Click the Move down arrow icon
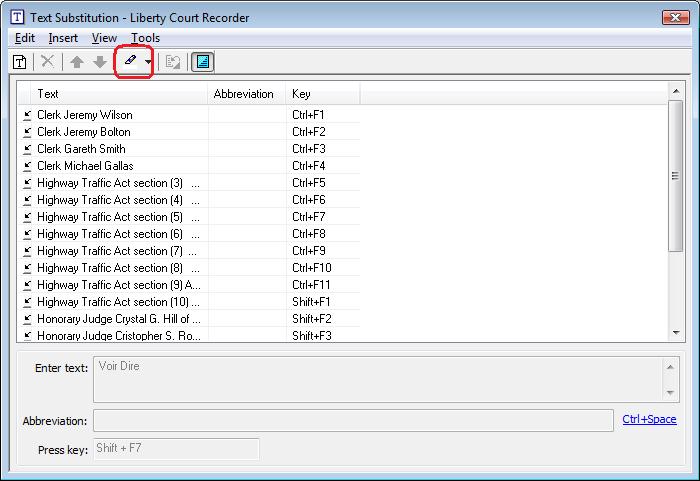The width and height of the screenshot is (700, 481). pyautogui.click(x=100, y=62)
